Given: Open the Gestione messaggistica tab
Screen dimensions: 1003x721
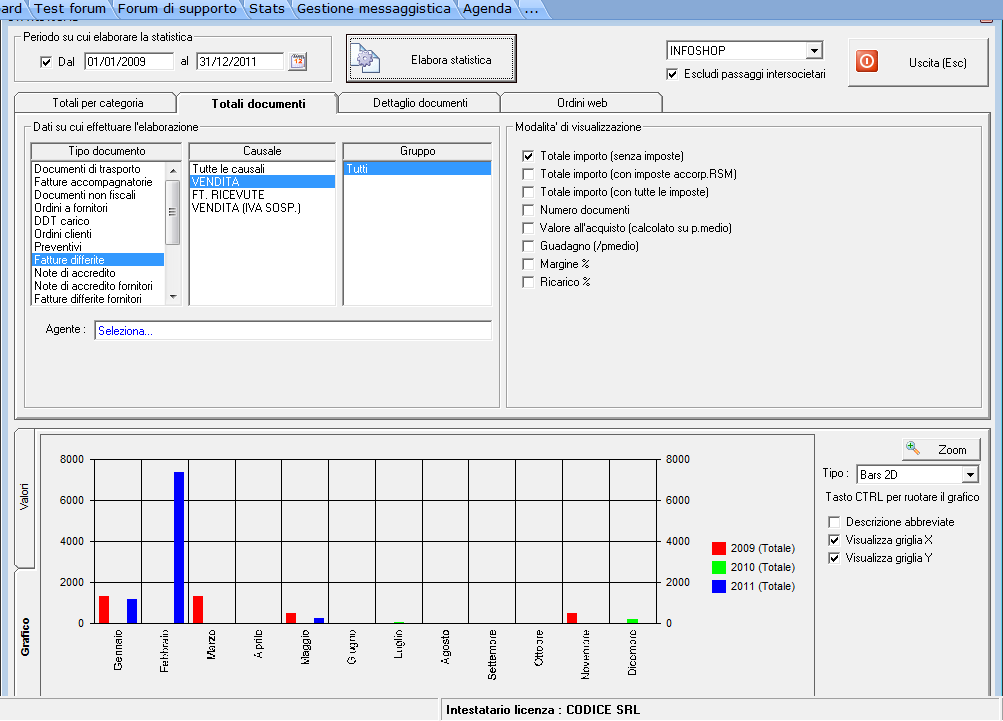Looking at the screenshot, I should pyautogui.click(x=374, y=9).
